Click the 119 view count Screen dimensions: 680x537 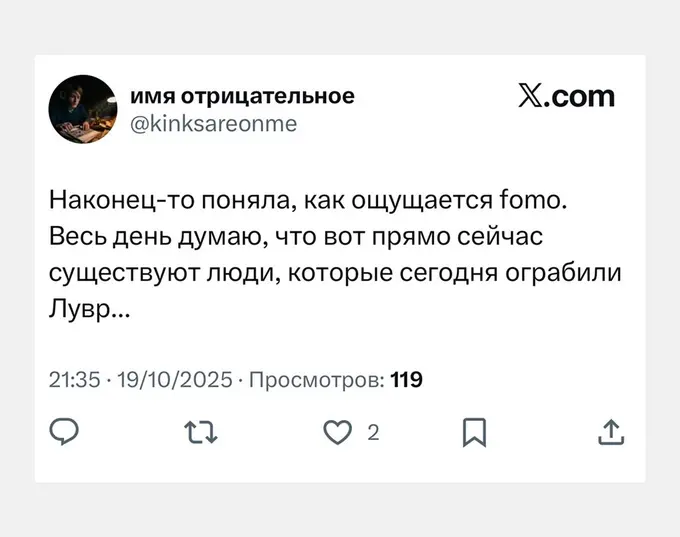[406, 380]
